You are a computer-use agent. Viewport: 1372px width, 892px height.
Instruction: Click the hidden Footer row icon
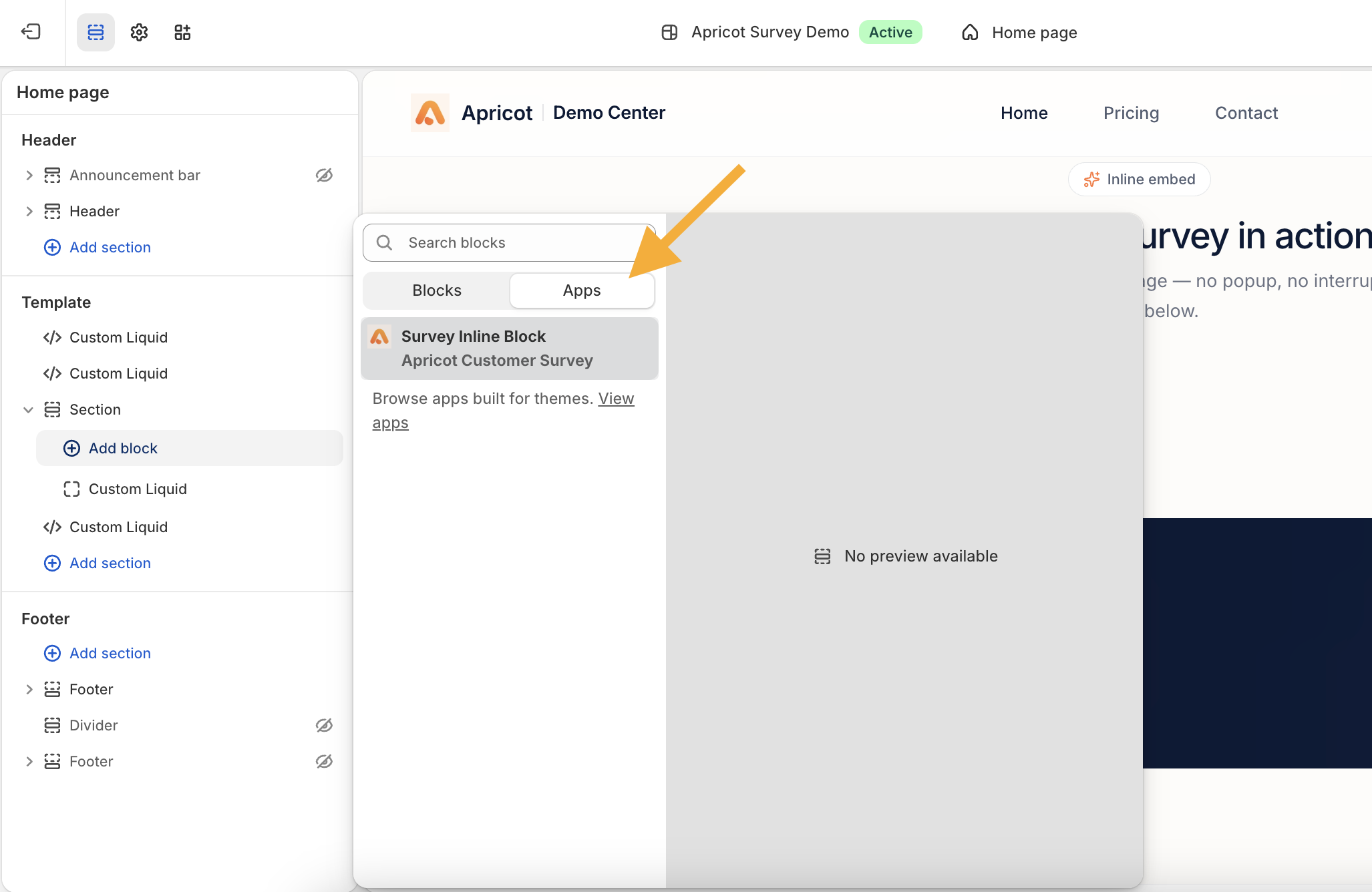coord(52,761)
